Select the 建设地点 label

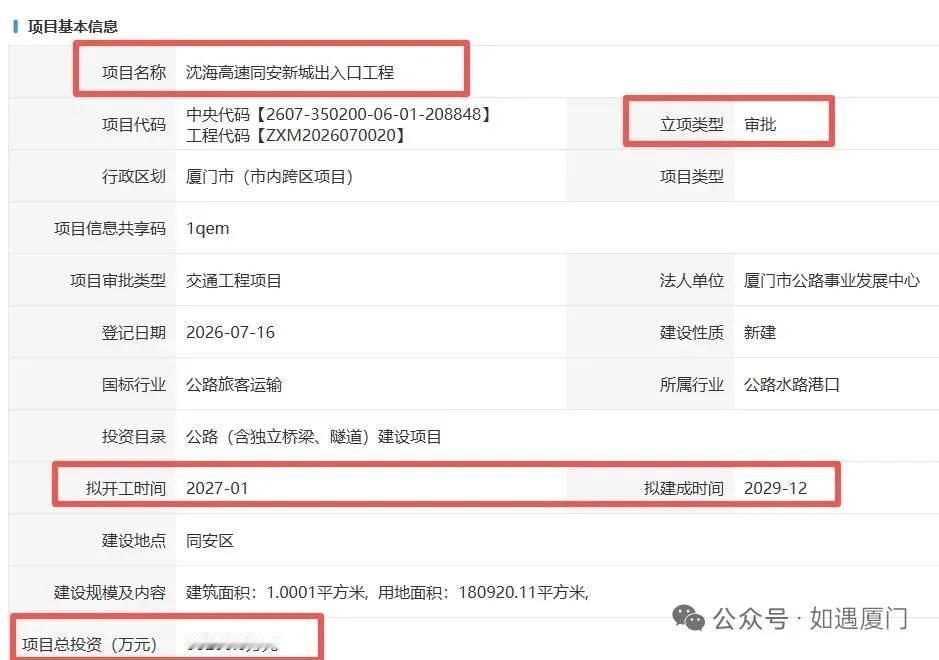pos(134,541)
